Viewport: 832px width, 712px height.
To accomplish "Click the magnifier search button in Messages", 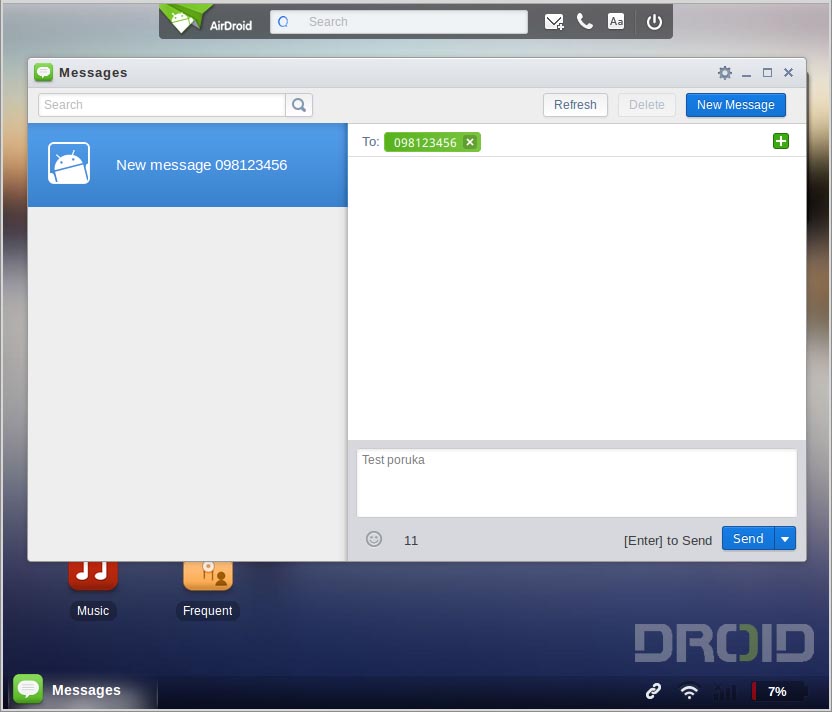I will tap(299, 105).
